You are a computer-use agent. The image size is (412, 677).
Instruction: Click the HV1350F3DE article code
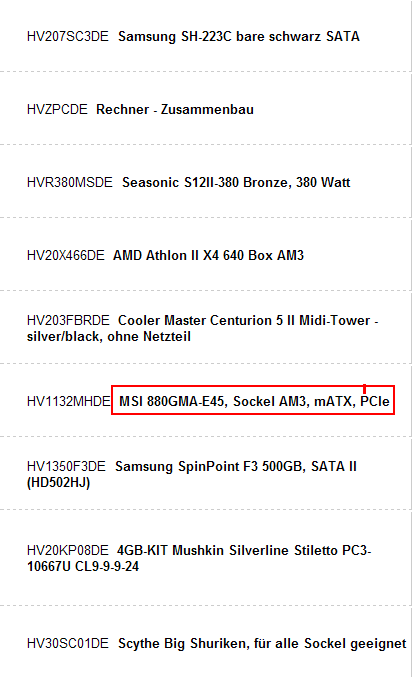pyautogui.click(x=66, y=466)
